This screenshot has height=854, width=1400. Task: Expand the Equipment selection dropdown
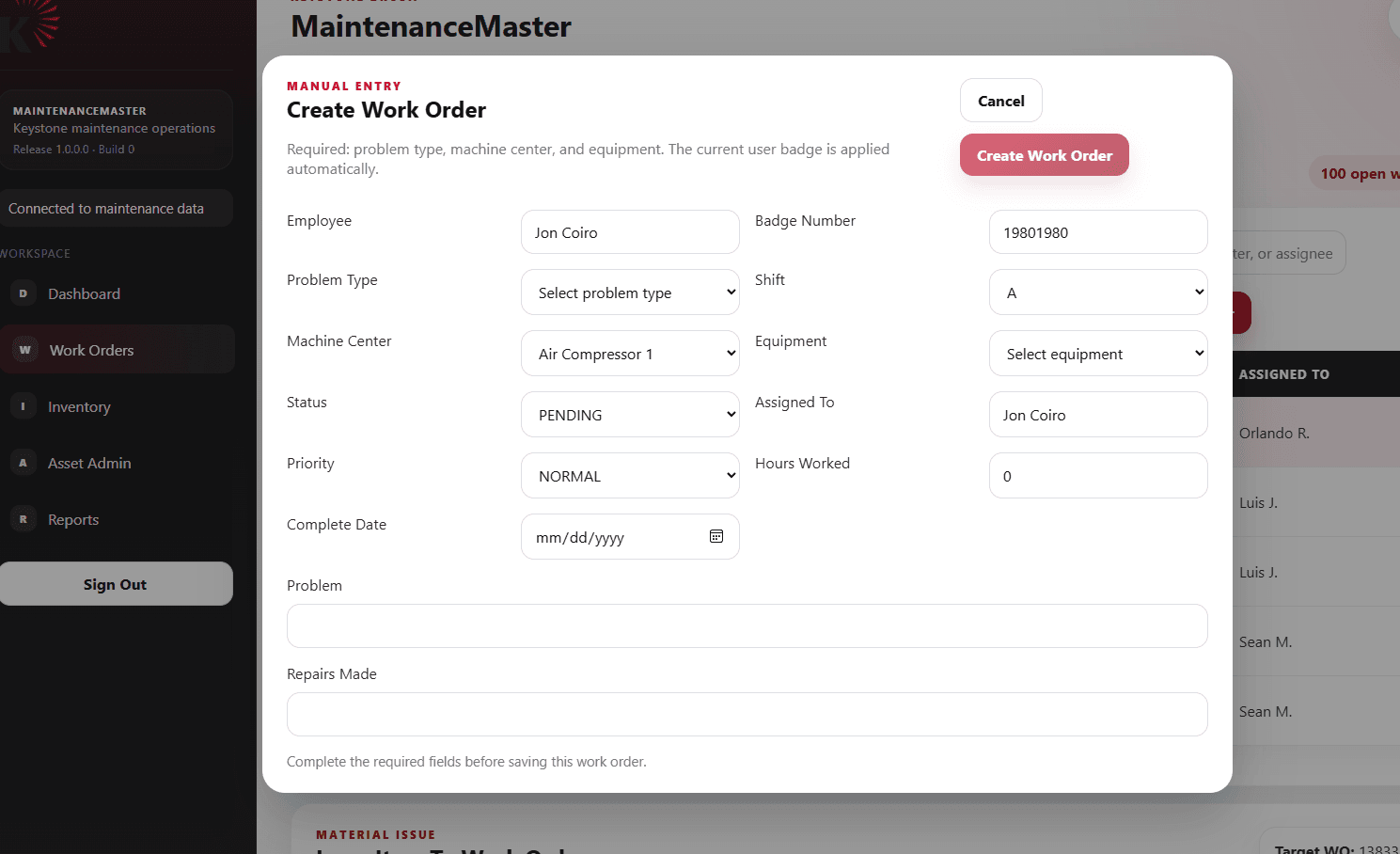(x=1097, y=353)
